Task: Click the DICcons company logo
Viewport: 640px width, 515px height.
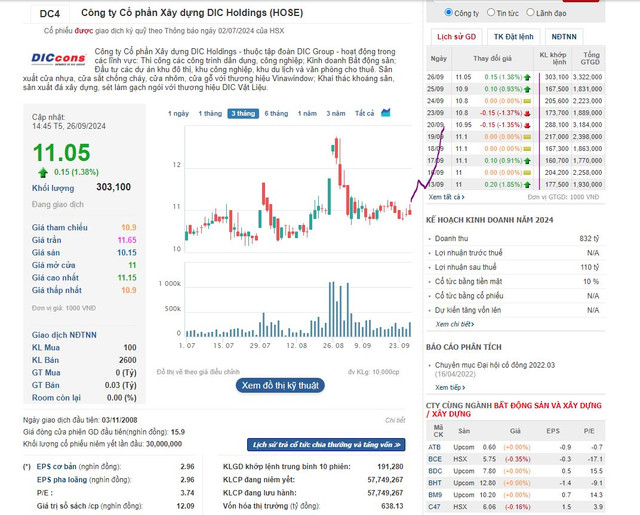Action: pyautogui.click(x=58, y=59)
